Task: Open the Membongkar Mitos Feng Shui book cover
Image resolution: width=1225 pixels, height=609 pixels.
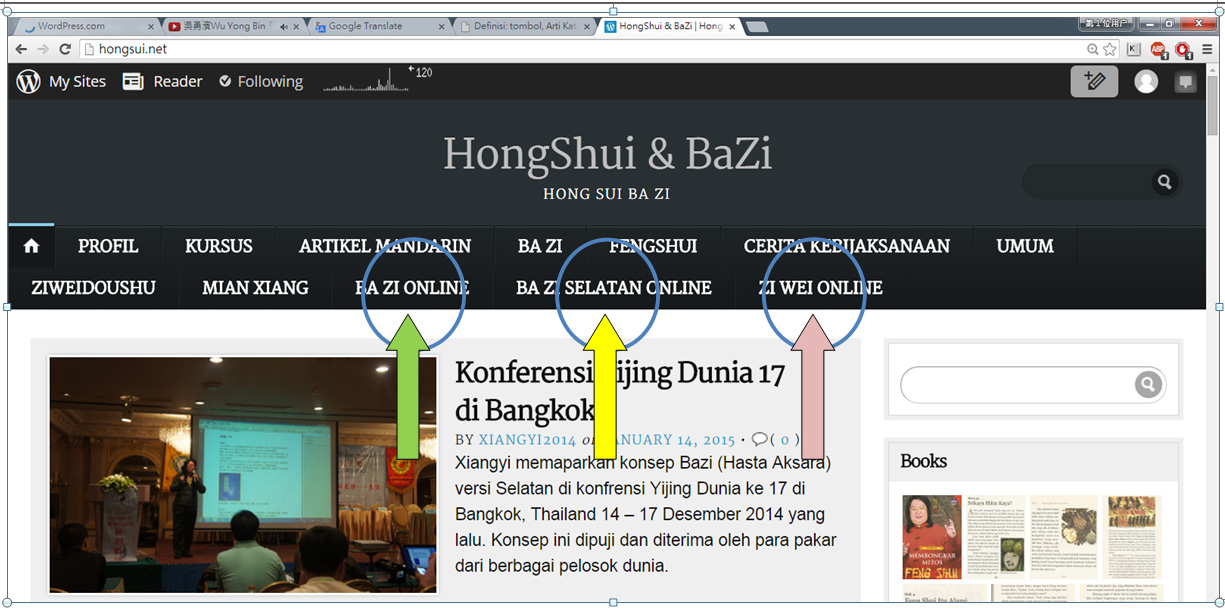Action: point(930,537)
